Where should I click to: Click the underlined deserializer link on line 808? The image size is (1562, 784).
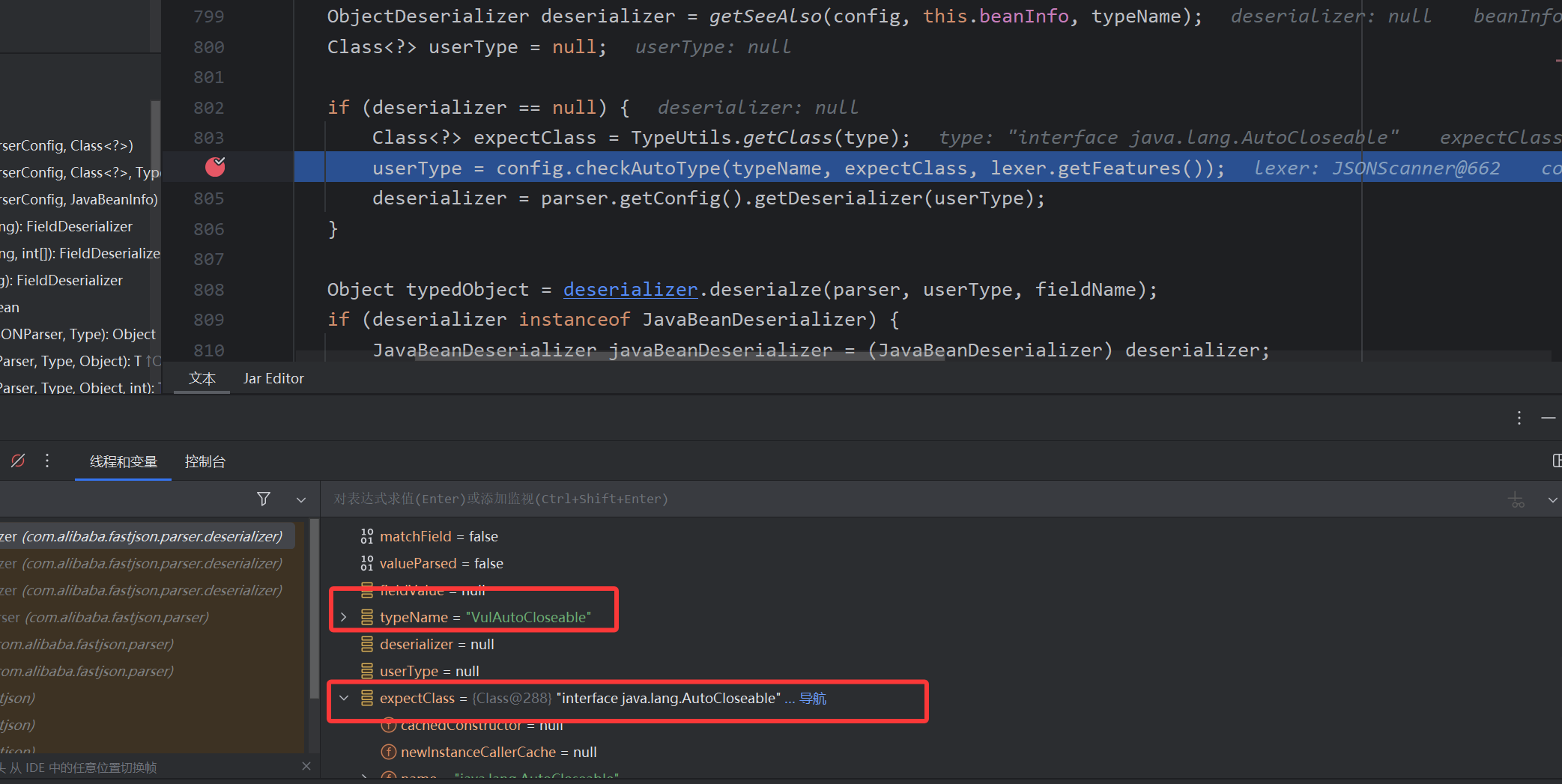point(630,290)
